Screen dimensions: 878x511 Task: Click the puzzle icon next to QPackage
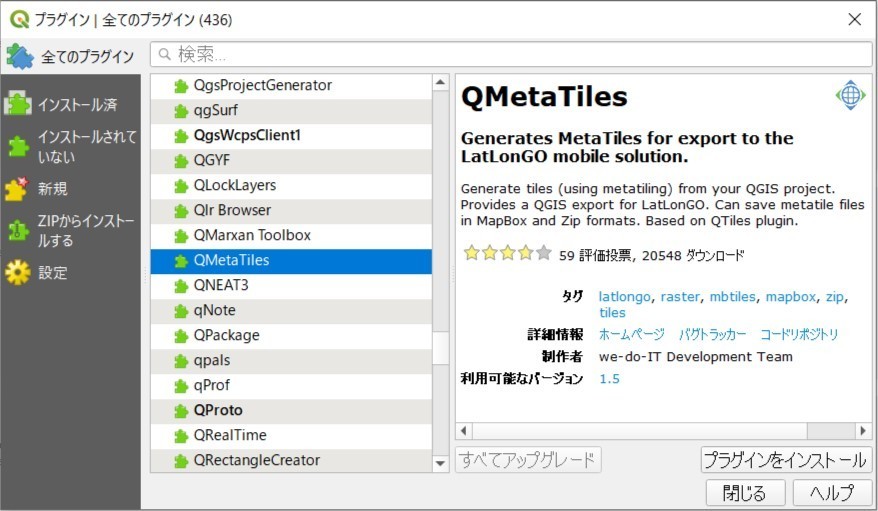pyautogui.click(x=180, y=336)
